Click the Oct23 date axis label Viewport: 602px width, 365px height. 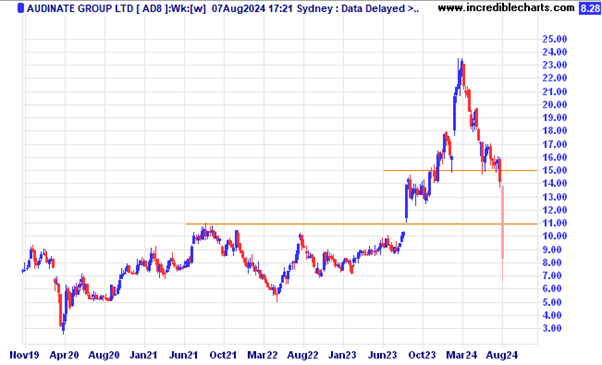(x=422, y=355)
